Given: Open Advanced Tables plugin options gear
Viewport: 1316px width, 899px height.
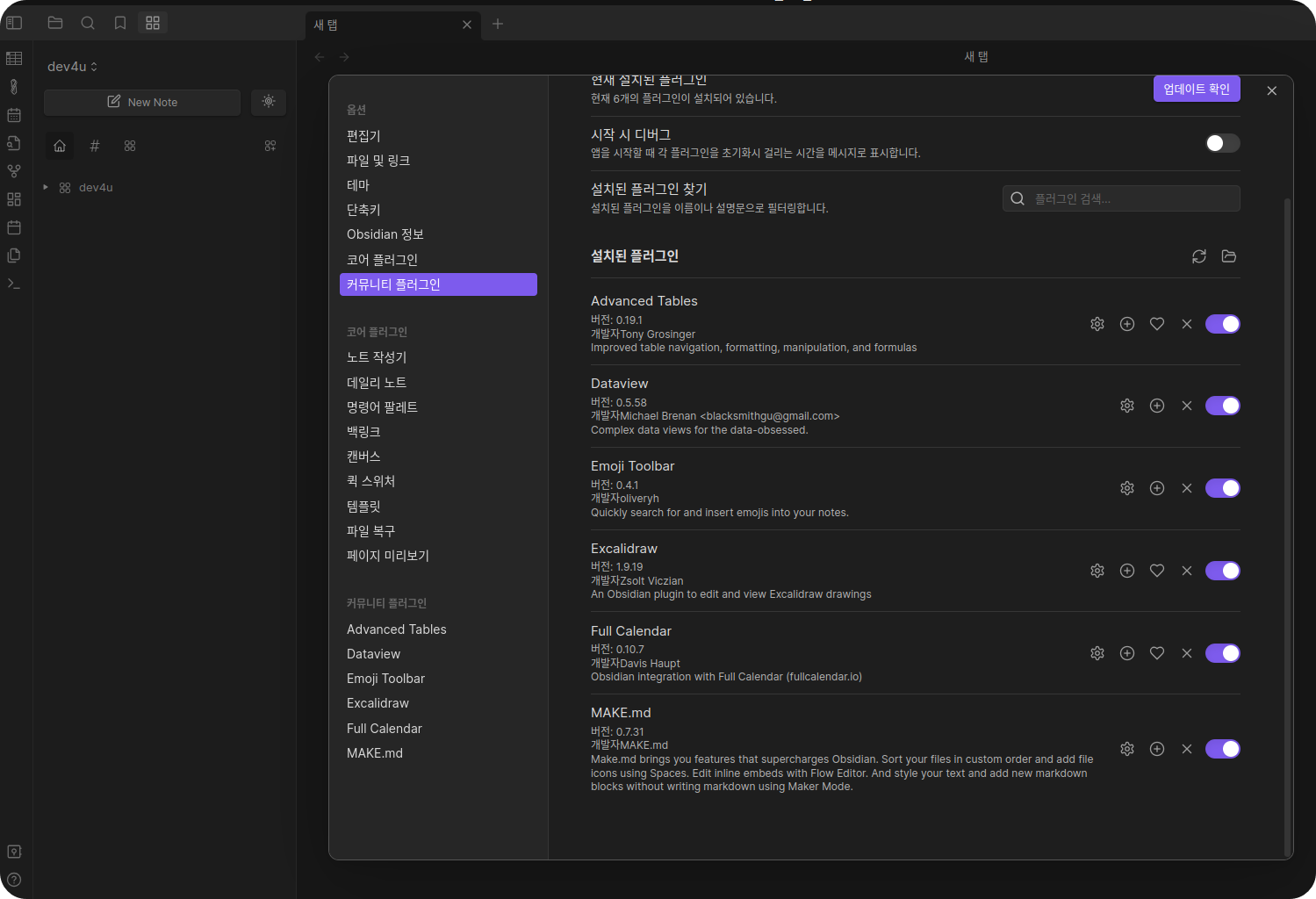Looking at the screenshot, I should pyautogui.click(x=1097, y=324).
